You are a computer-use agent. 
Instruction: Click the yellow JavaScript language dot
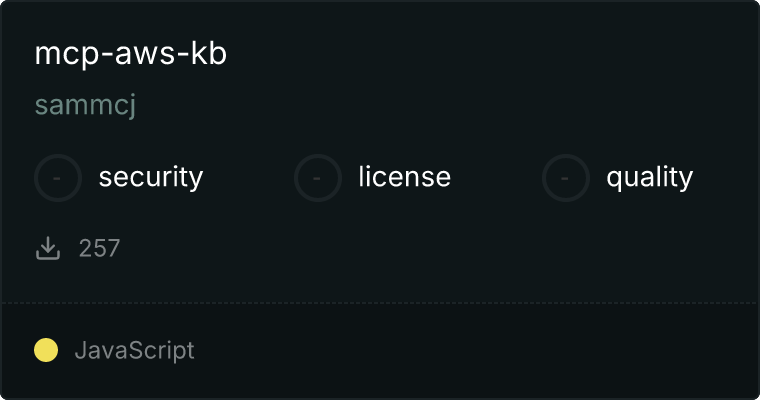(x=46, y=350)
